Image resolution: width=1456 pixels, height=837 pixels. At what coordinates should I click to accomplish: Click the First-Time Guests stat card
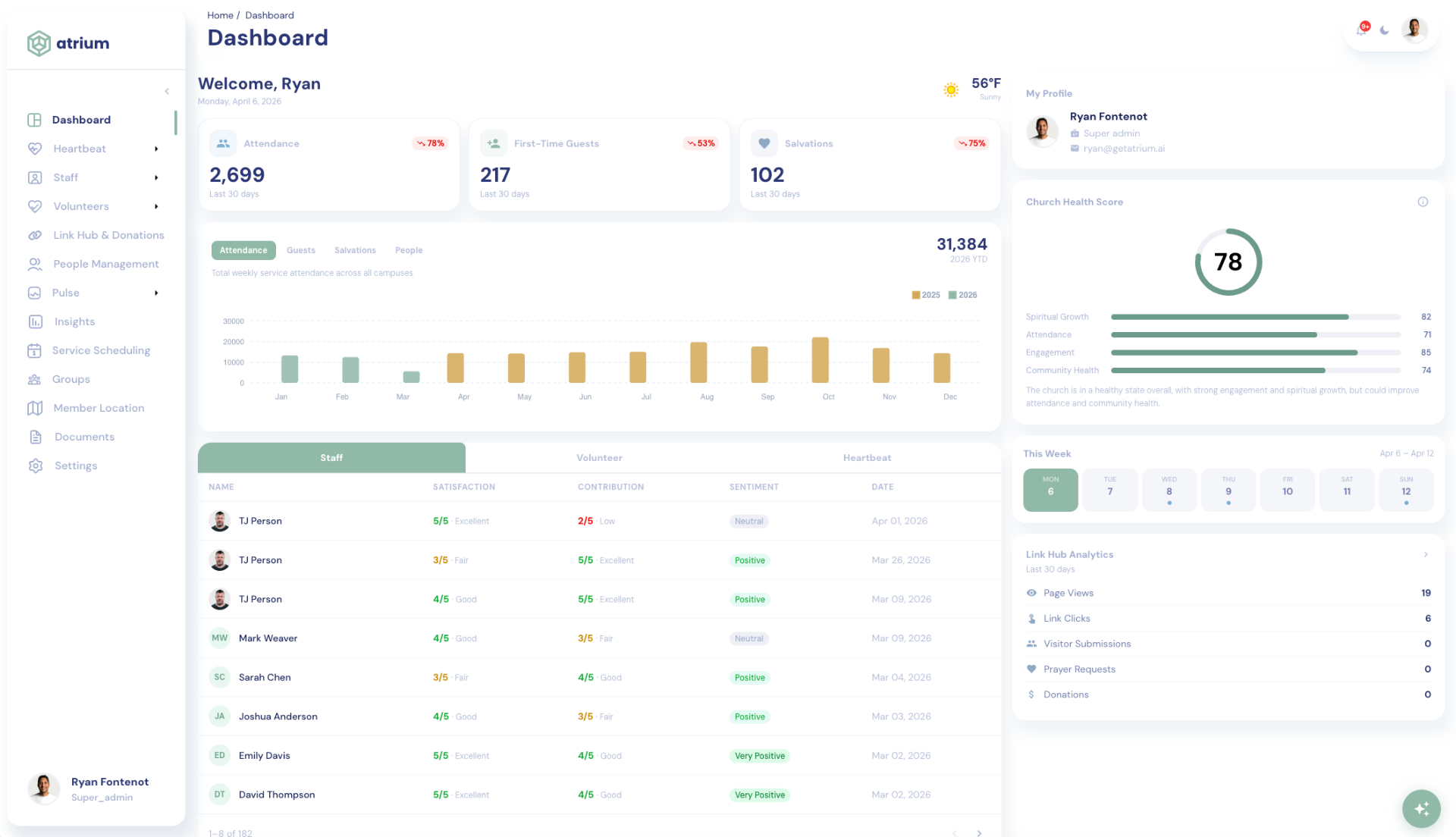pyautogui.click(x=599, y=165)
